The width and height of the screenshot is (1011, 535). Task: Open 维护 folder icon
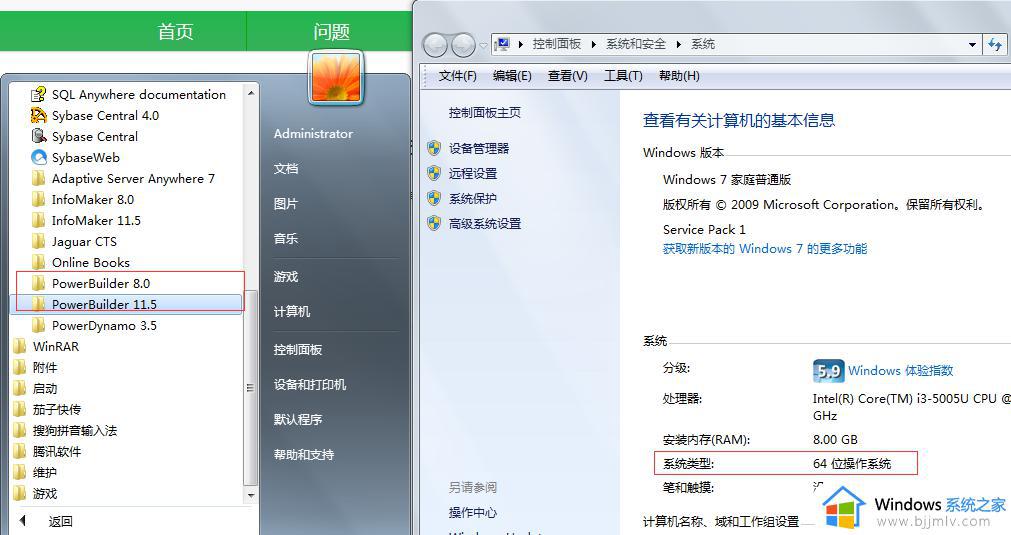(20, 472)
